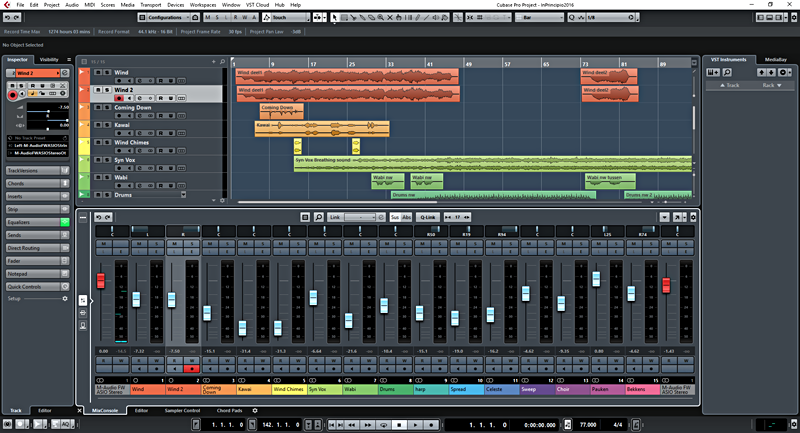Open the Touch automation mode dropdown
The width and height of the screenshot is (800, 433).
pyautogui.click(x=290, y=17)
